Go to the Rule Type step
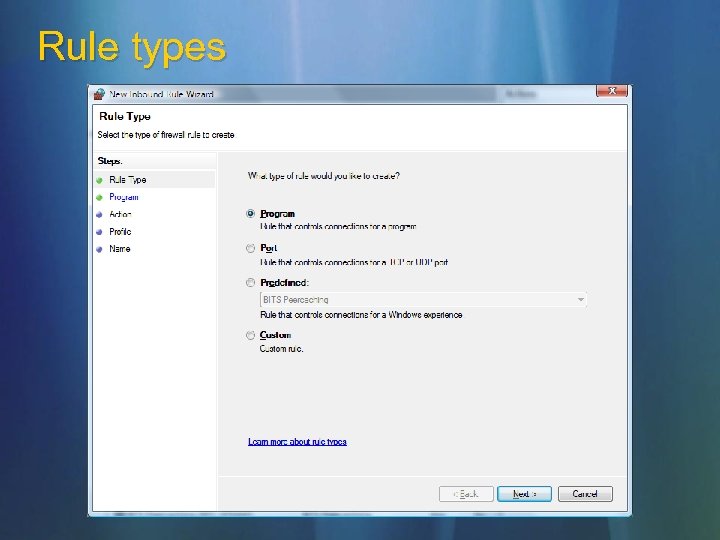 [128, 180]
